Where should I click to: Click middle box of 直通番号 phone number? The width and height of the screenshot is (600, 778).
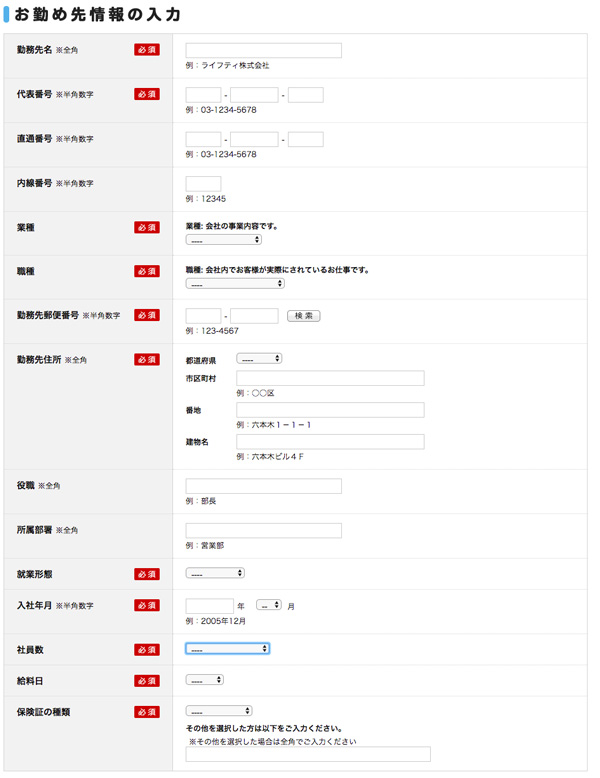254,139
